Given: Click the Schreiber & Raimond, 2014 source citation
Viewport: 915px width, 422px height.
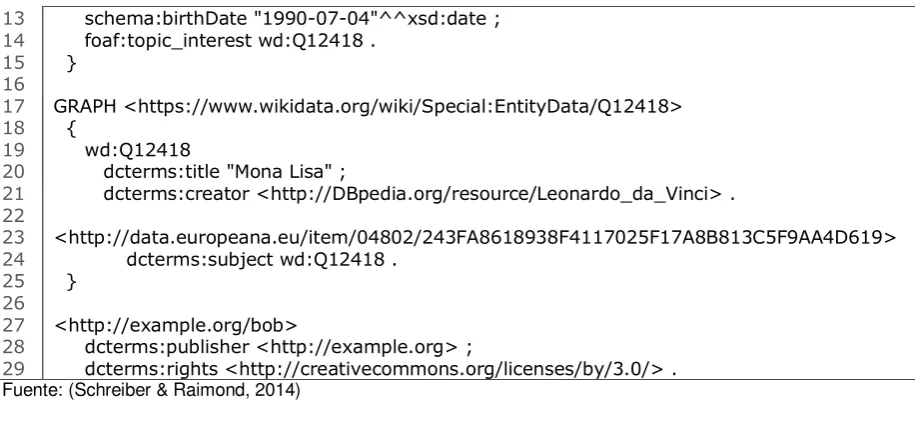Looking at the screenshot, I should (x=184, y=390).
